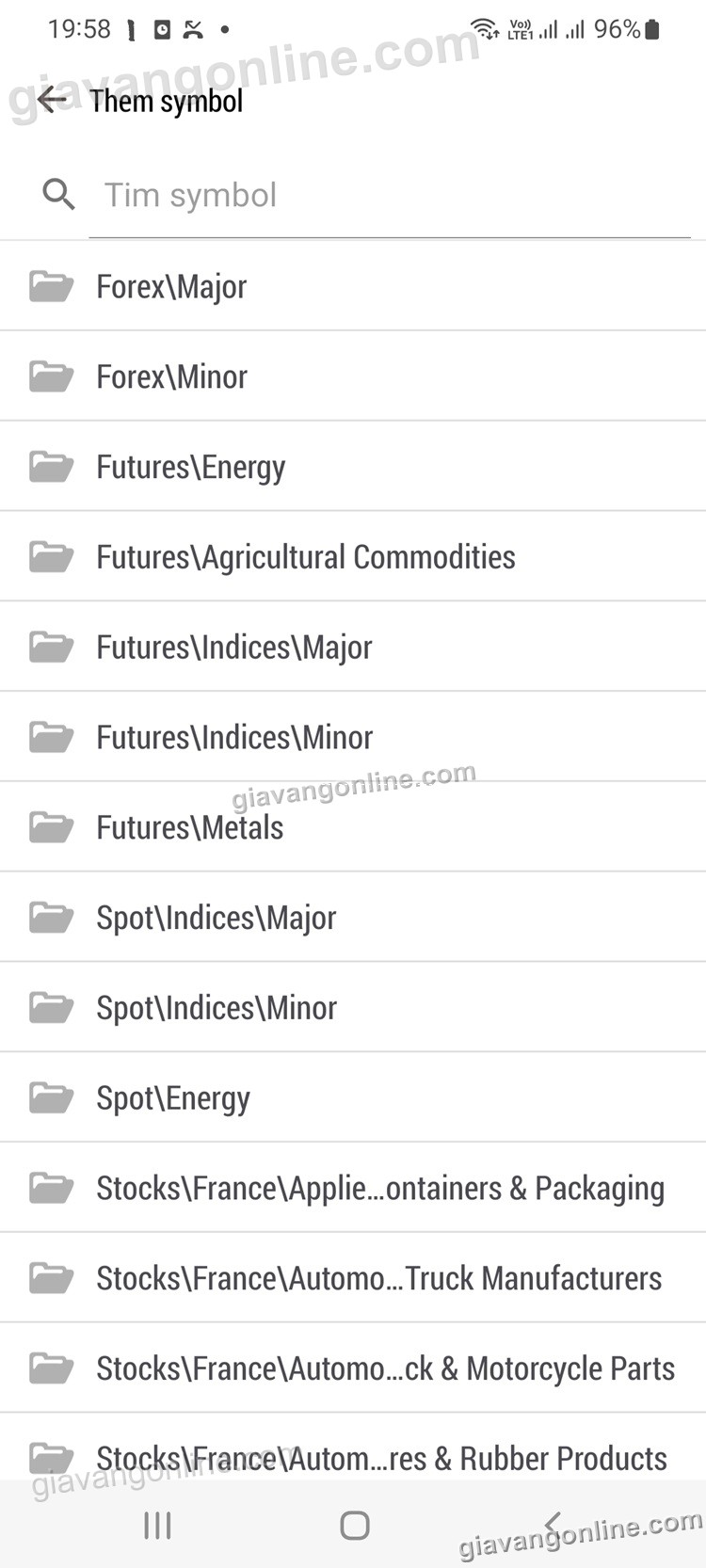Open the Forex\Major label
Screen dimensions: 706x1568
coord(171,287)
